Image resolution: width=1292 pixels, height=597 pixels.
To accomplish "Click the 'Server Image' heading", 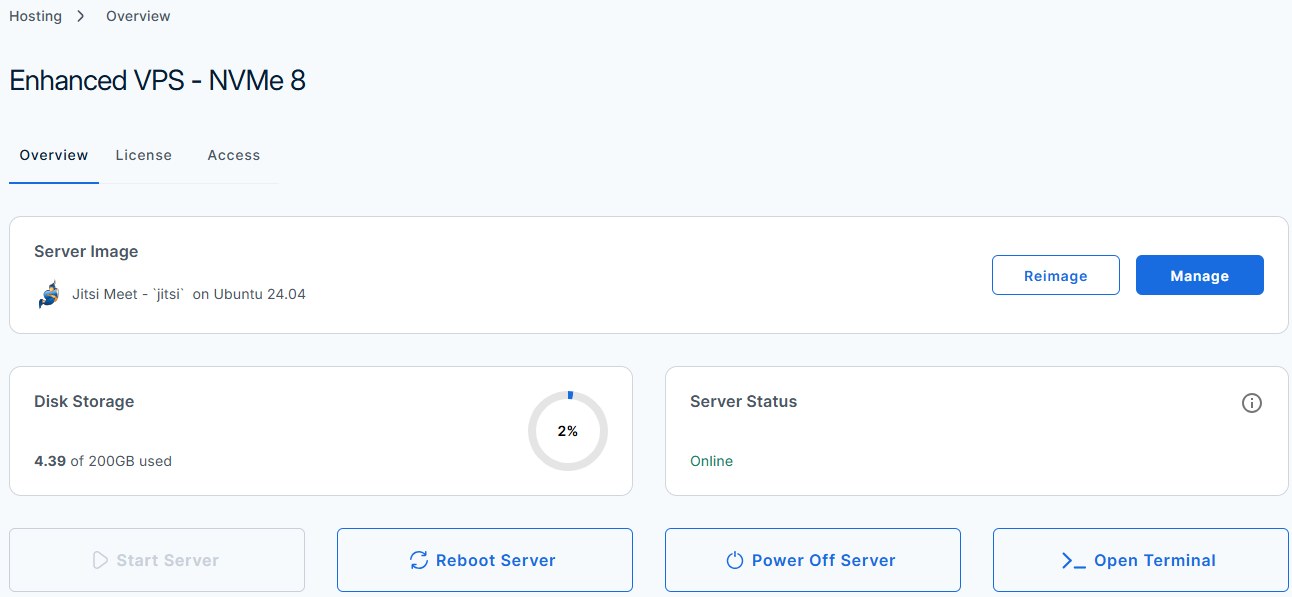I will 86,251.
